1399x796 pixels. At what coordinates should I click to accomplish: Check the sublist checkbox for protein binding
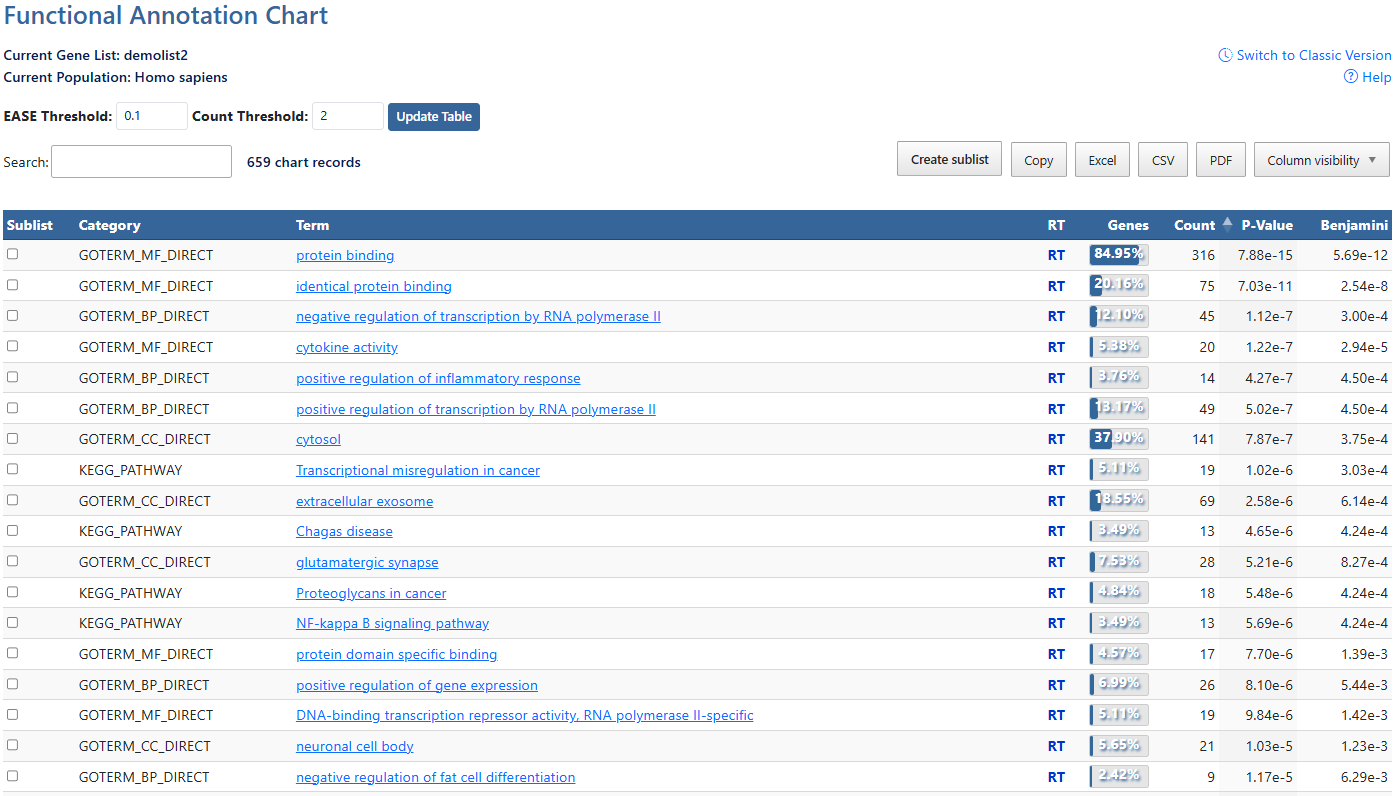pos(12,254)
